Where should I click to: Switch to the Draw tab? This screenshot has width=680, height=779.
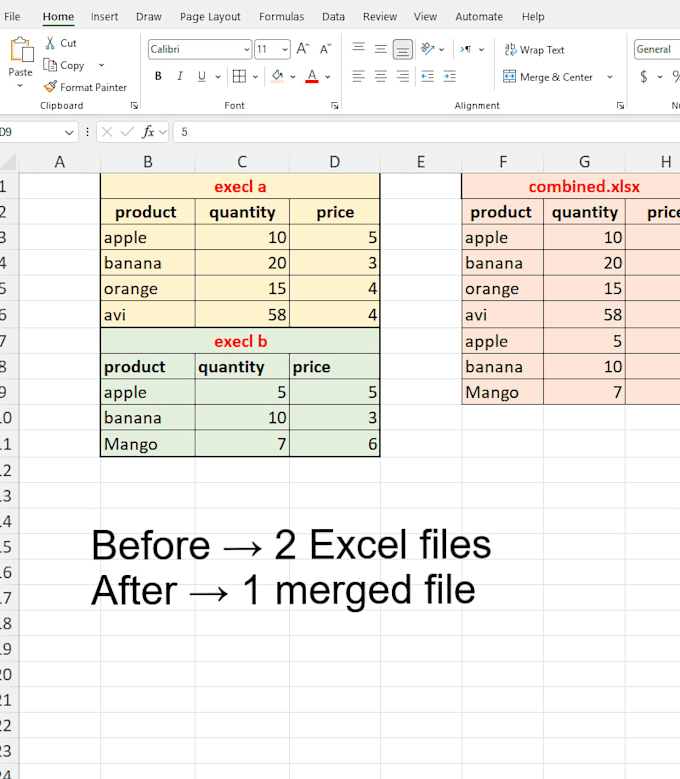point(149,16)
